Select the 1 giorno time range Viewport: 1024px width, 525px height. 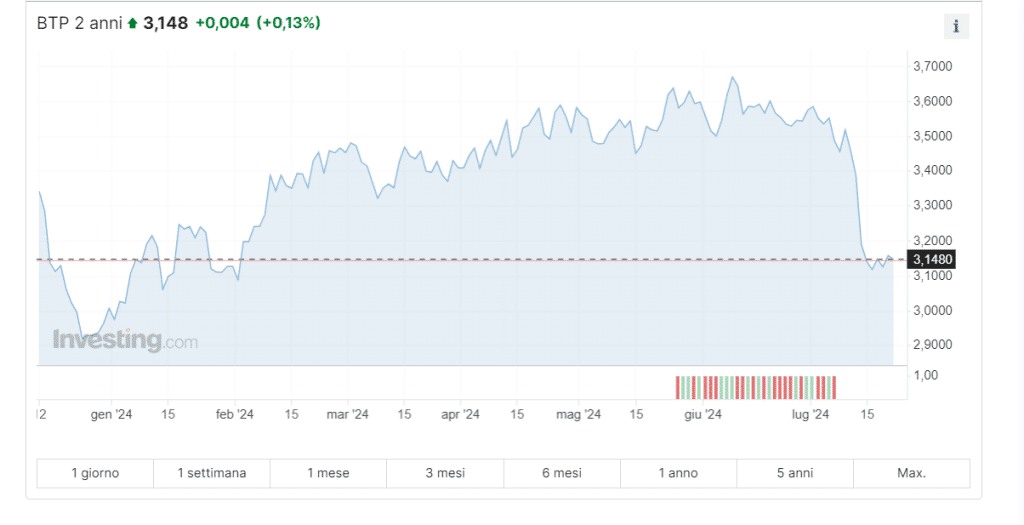pos(95,473)
